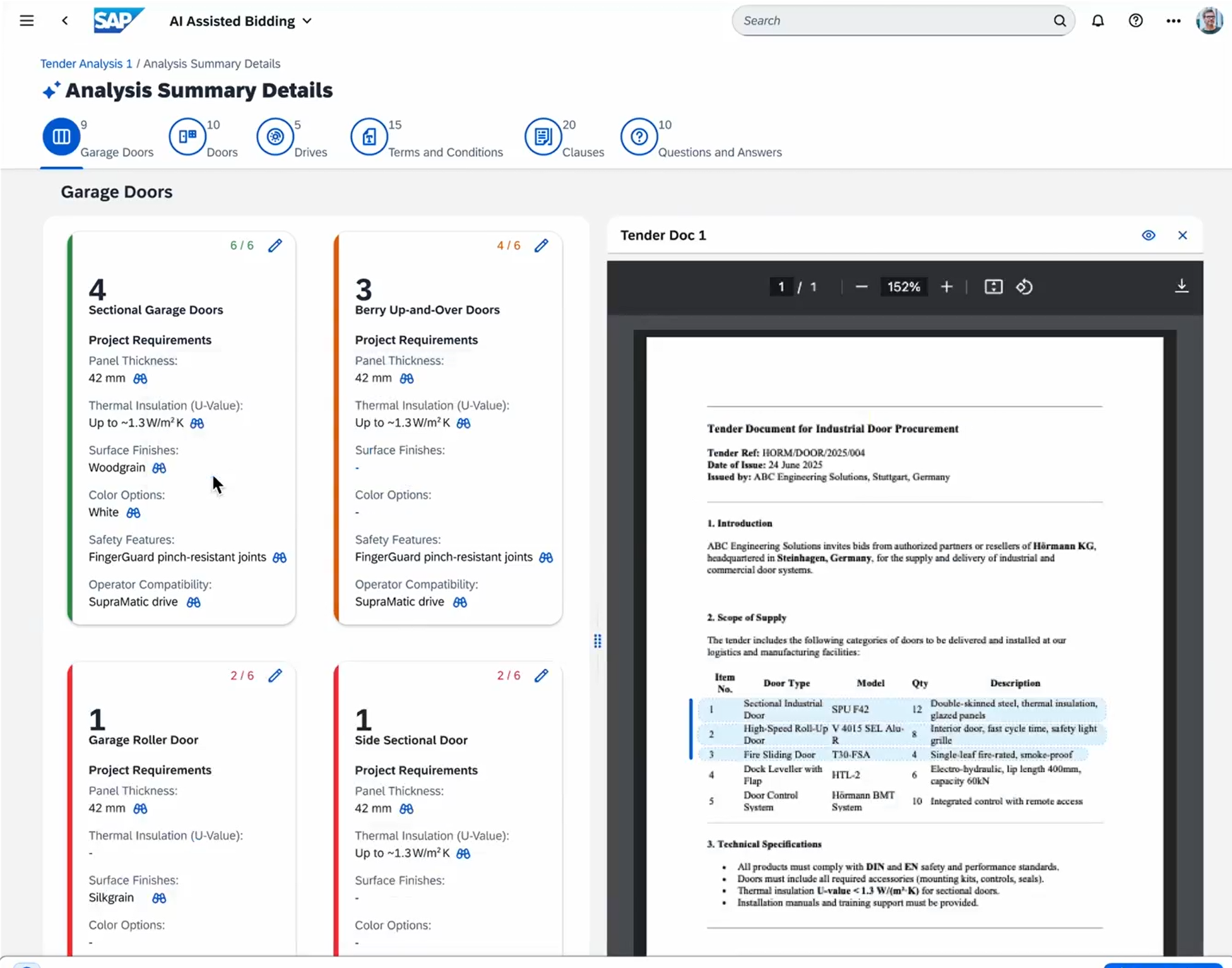This screenshot has width=1232, height=968.
Task: Open the 152% zoom level box
Action: click(903, 287)
